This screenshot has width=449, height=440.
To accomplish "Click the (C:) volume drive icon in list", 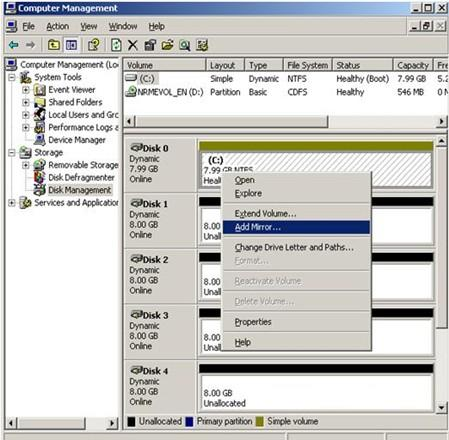I will pyautogui.click(x=131, y=78).
